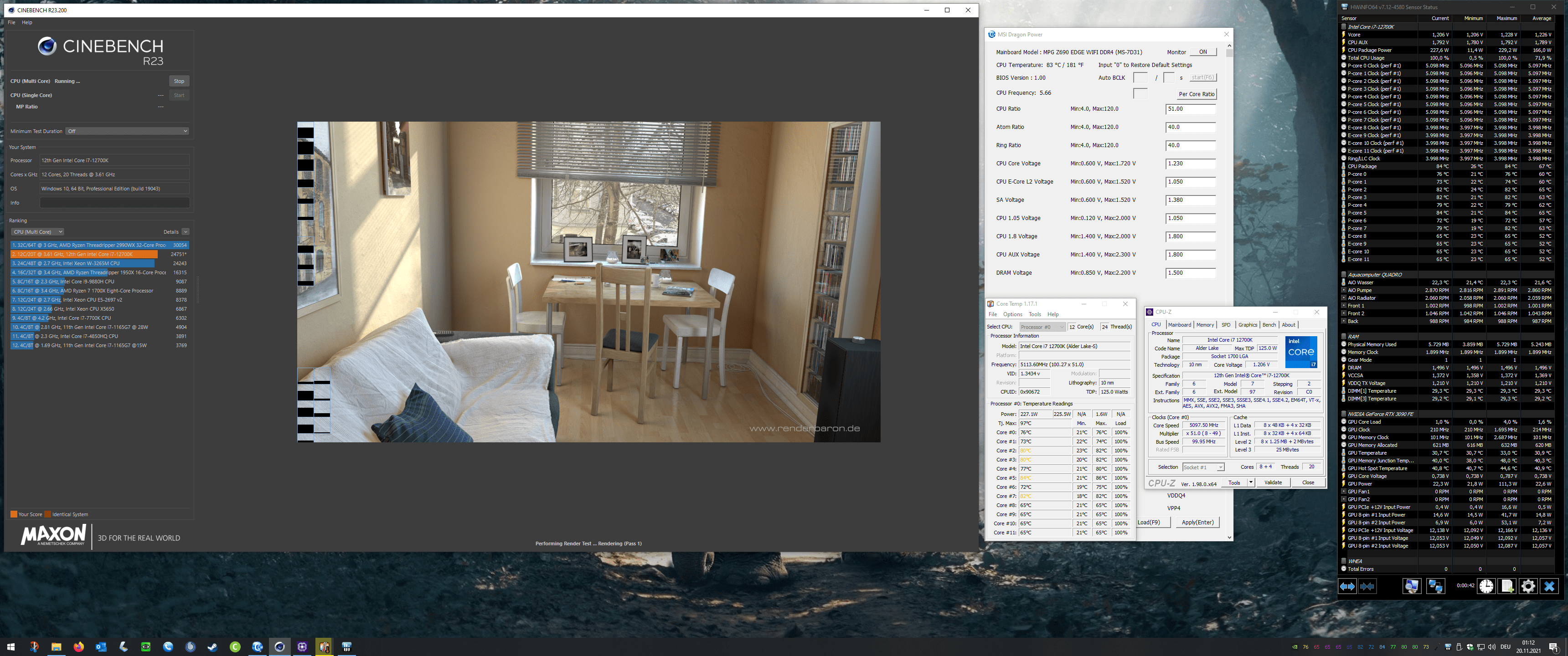
Task: Click the HWiNFO collapse columns arrows icon
Action: pyautogui.click(x=1367, y=586)
